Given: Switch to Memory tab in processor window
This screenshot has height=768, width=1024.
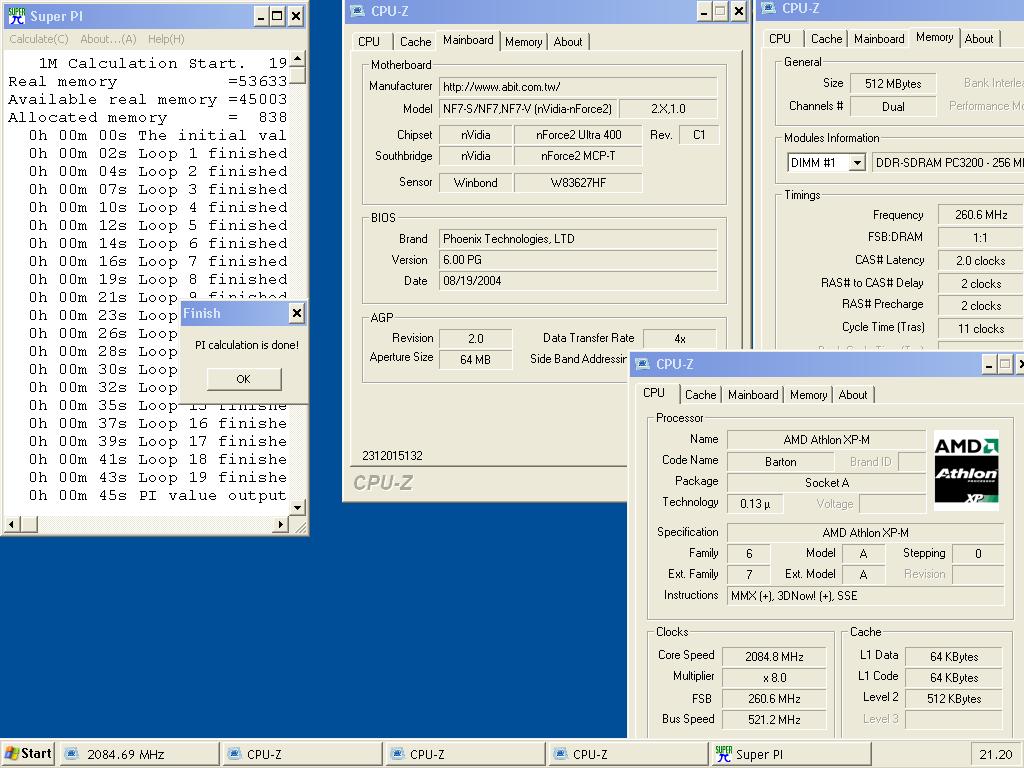Looking at the screenshot, I should point(808,394).
